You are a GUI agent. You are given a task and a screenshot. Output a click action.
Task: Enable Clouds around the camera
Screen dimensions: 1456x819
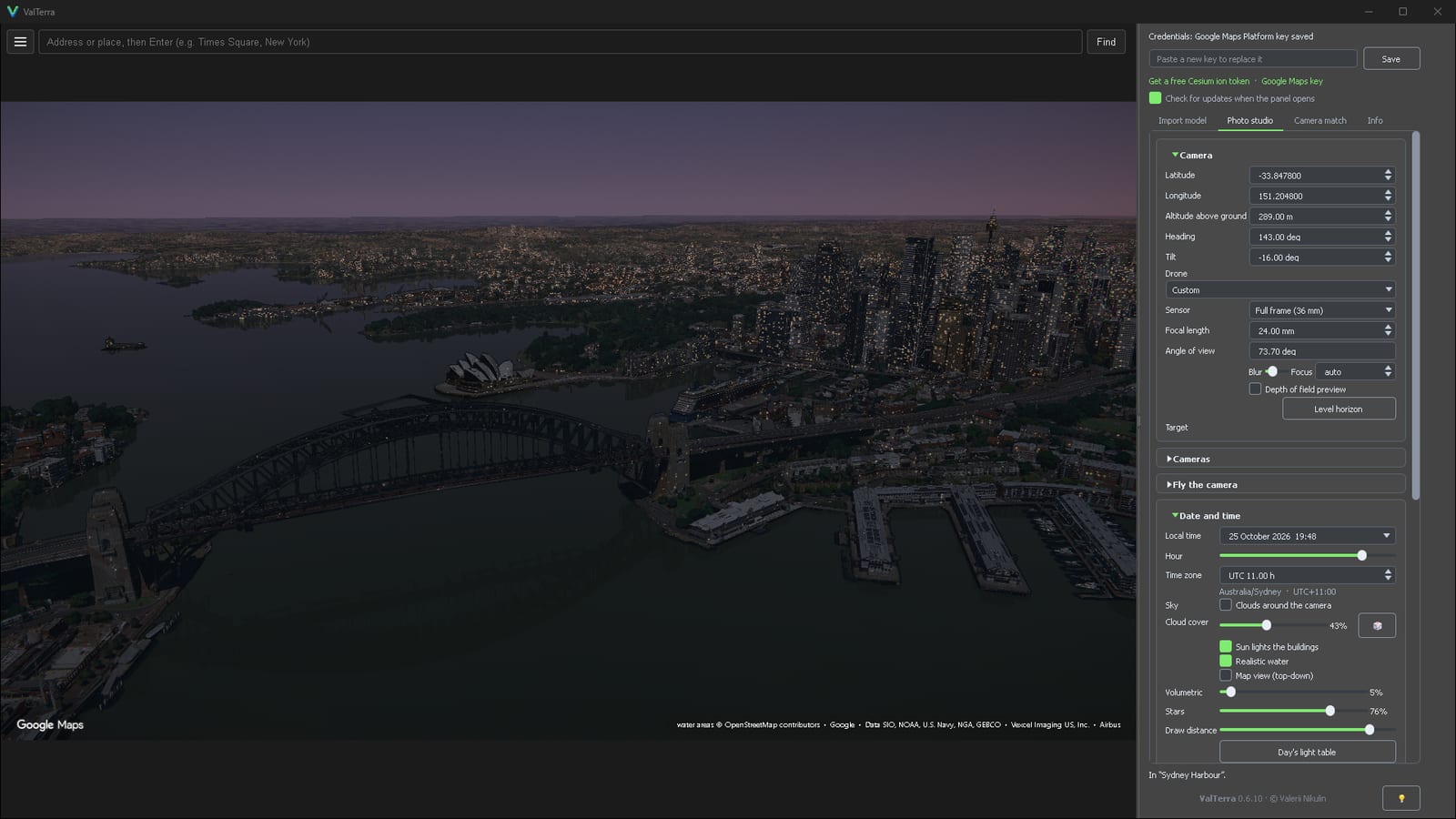[x=1226, y=604]
